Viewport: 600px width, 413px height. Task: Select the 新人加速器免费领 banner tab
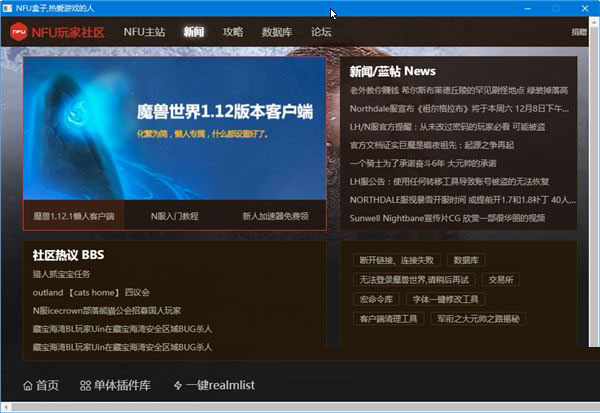[276, 216]
